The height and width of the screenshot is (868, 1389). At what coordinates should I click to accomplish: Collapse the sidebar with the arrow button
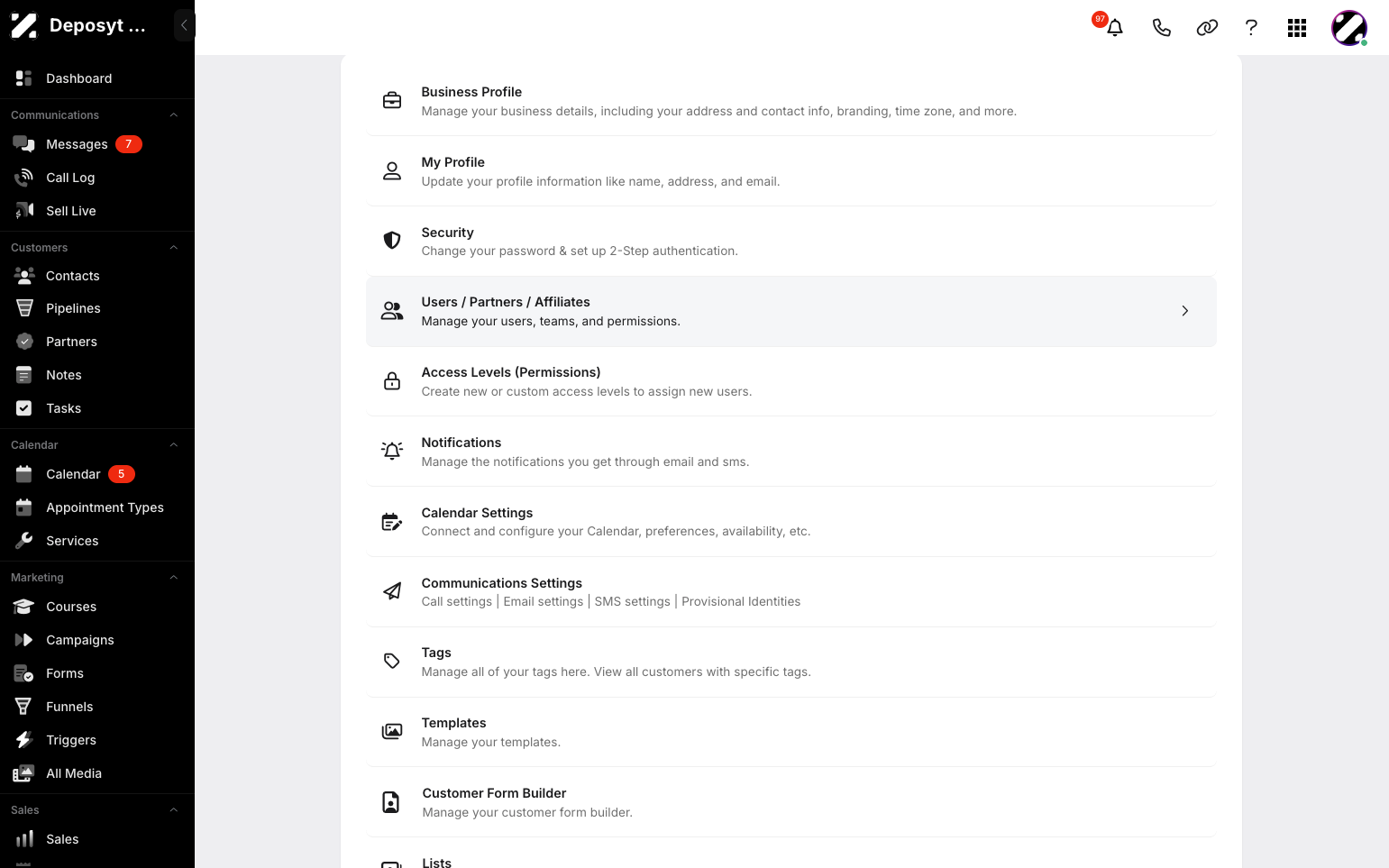184,25
